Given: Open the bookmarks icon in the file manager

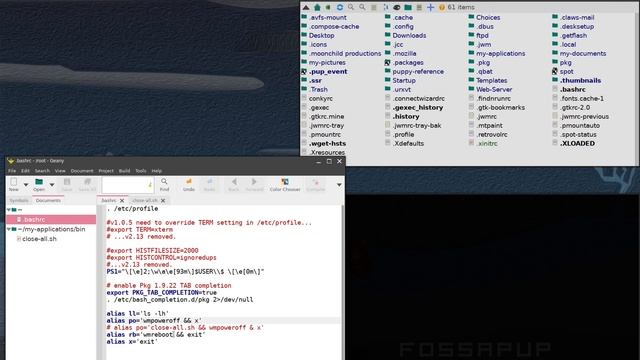Looking at the screenshot, I should click(328, 7).
